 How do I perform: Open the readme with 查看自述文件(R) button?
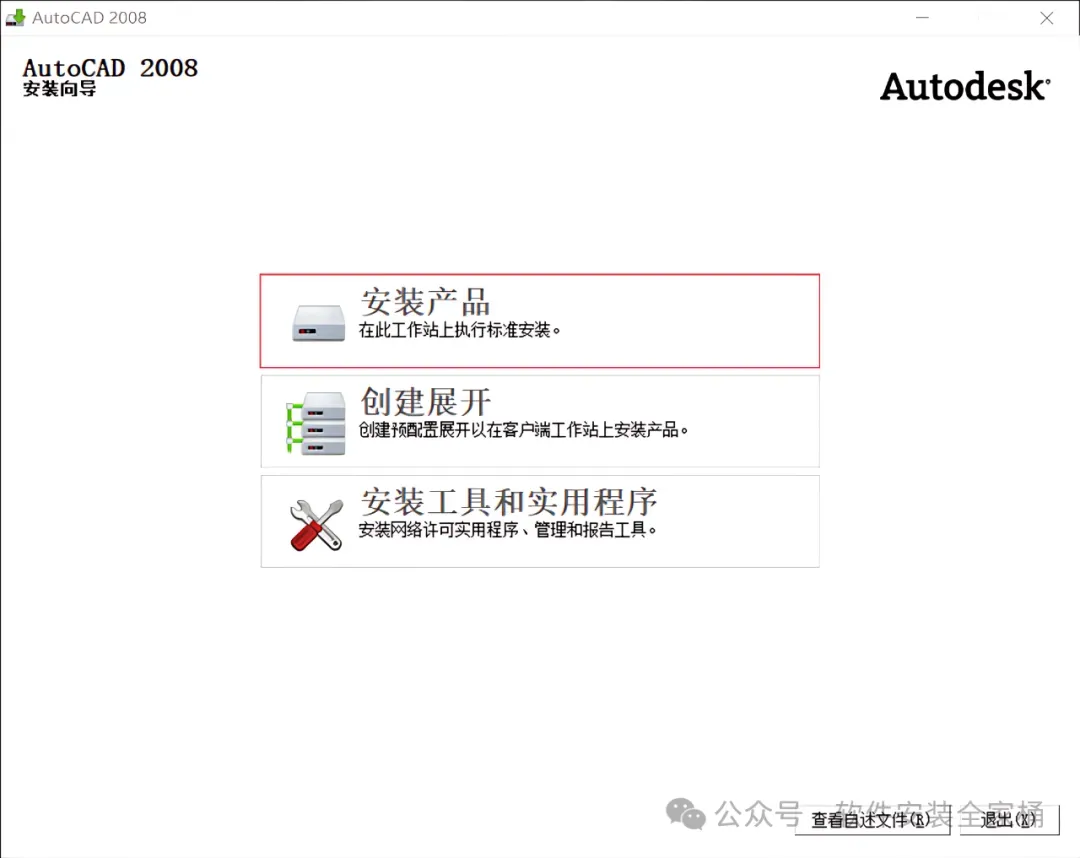[x=872, y=819]
